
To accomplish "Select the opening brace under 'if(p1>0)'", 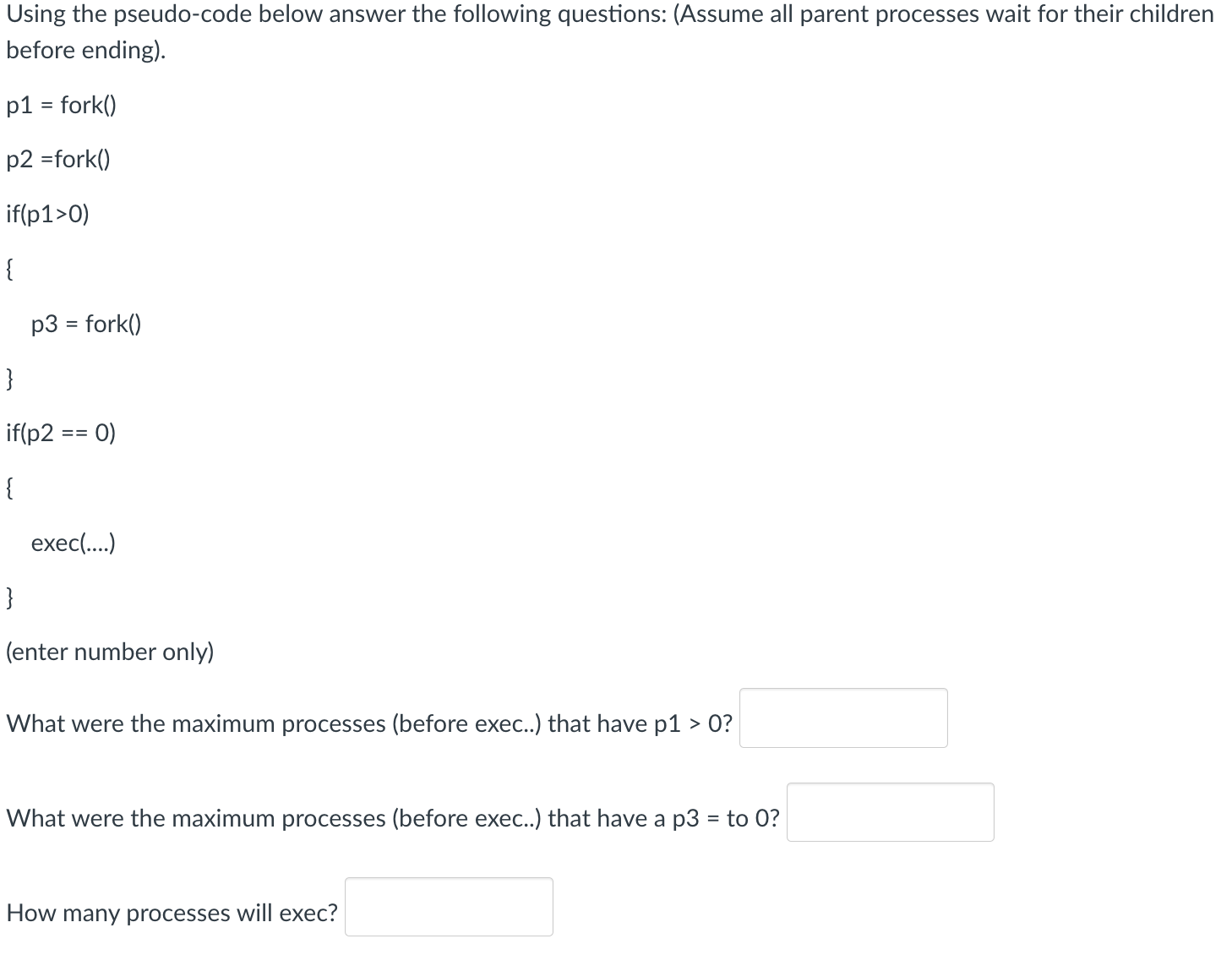I will pos(8,268).
